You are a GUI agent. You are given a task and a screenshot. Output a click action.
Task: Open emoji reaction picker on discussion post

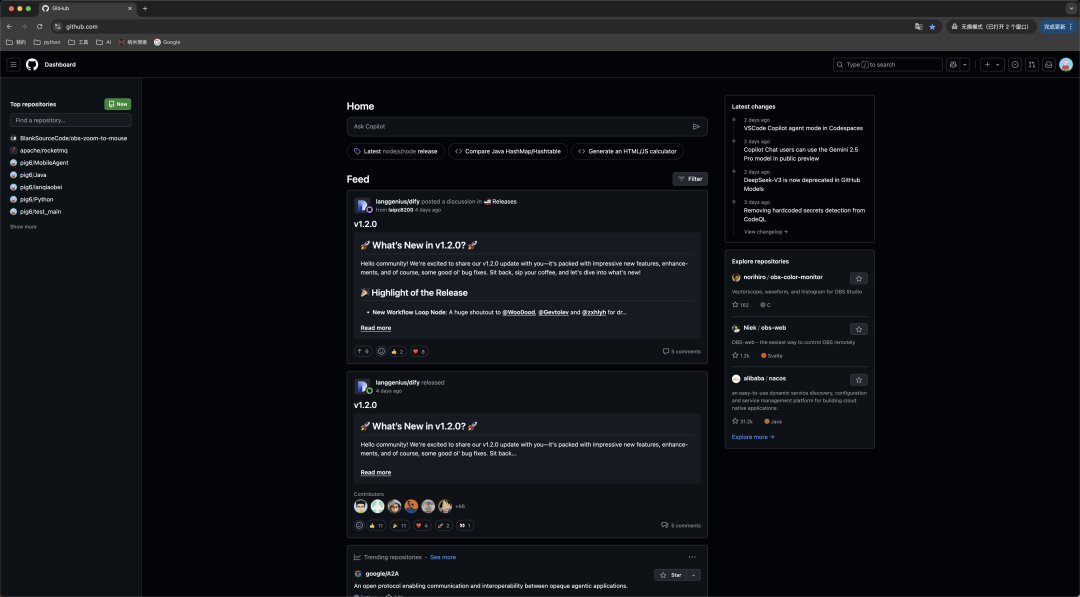381,352
